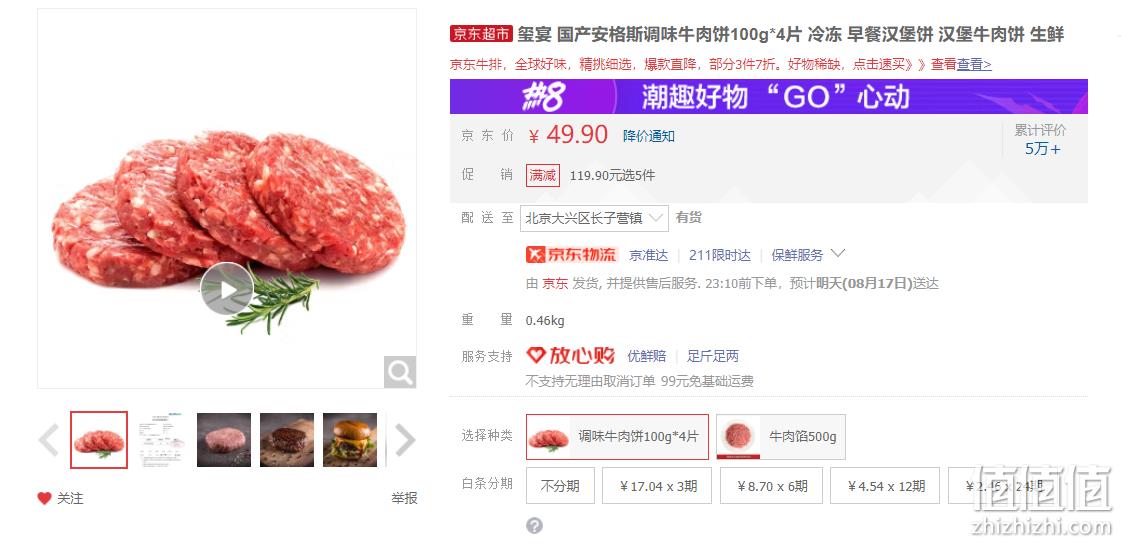The image size is (1121, 544).
Task: Click the 京东超市 red badge
Action: [x=482, y=34]
